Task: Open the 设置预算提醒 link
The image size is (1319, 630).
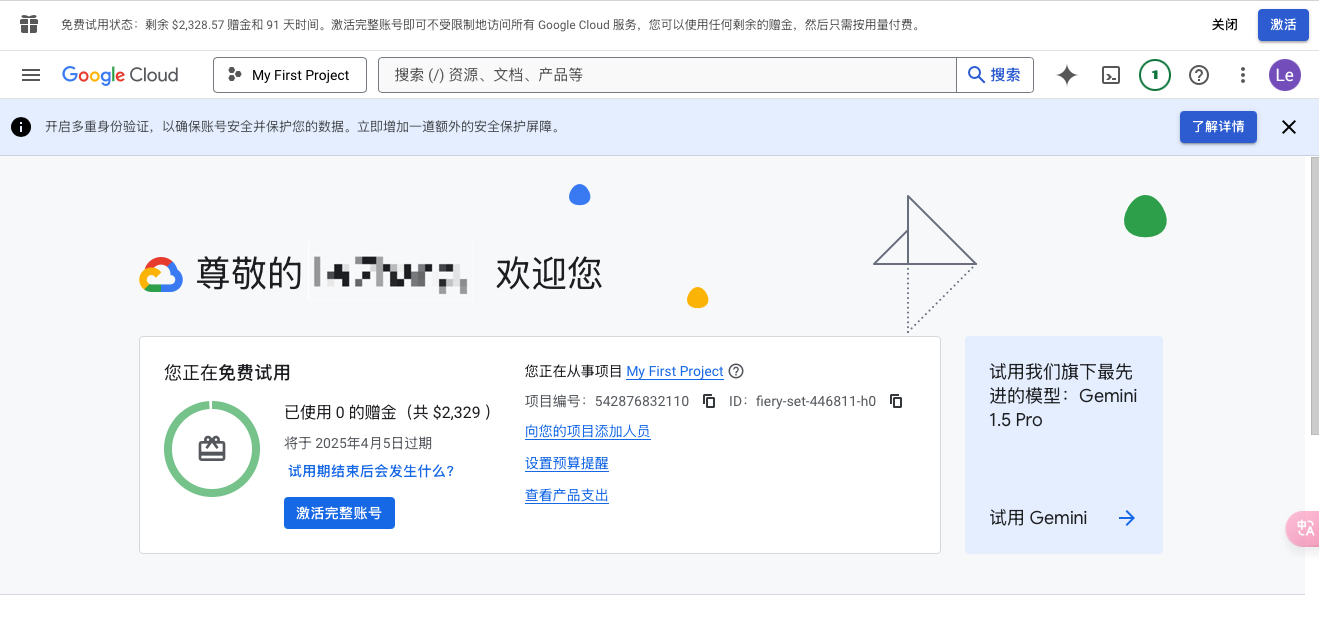Action: (x=567, y=463)
